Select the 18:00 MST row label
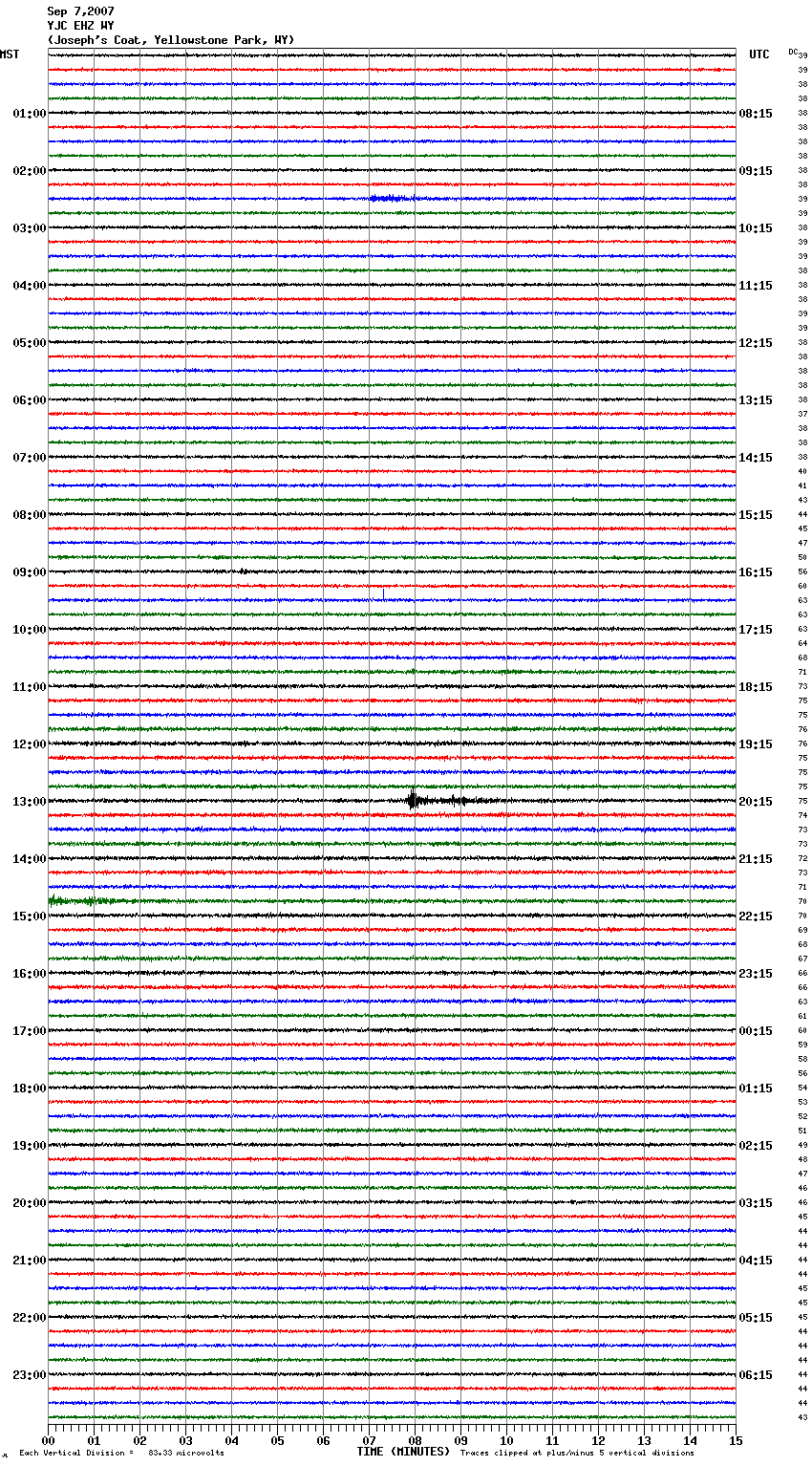The width and height of the screenshot is (812, 1466). pos(30,1089)
